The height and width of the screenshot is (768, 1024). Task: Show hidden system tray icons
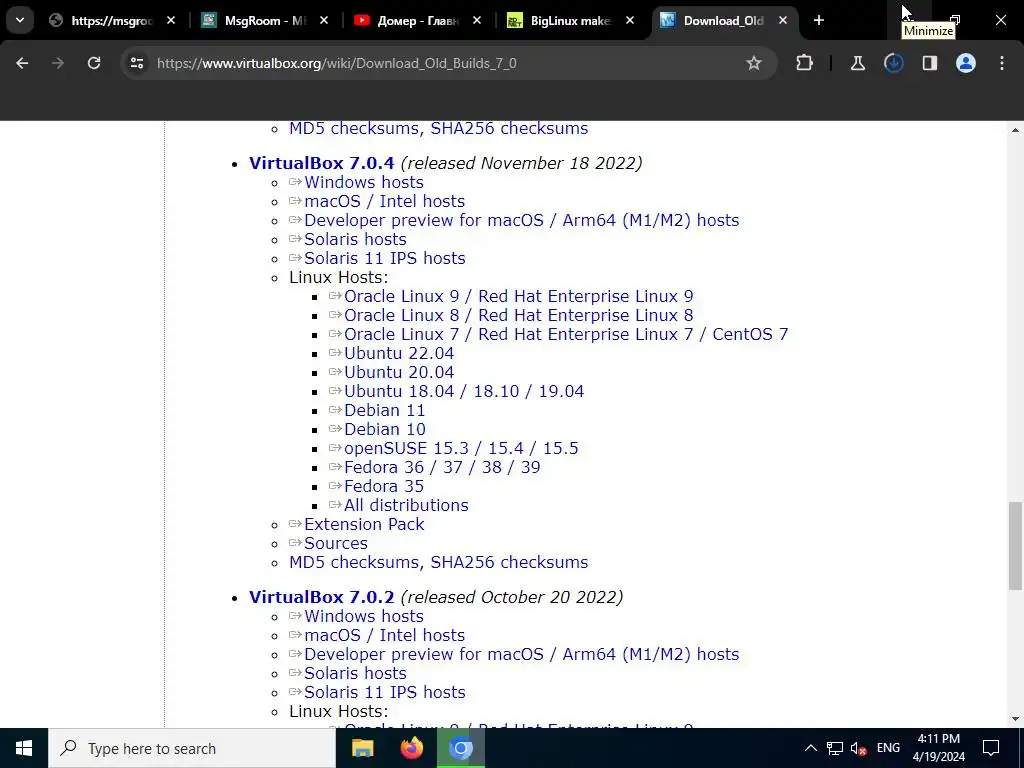(810, 748)
